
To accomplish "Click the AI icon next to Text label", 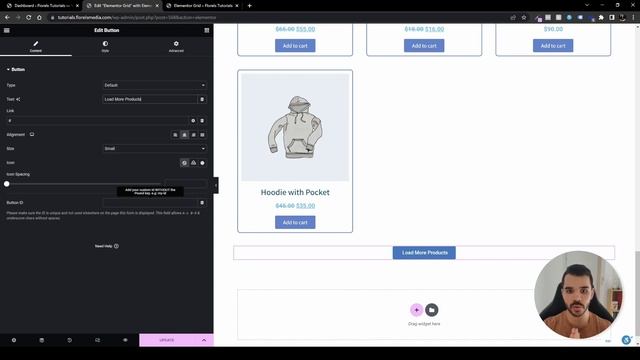I will tap(18, 99).
